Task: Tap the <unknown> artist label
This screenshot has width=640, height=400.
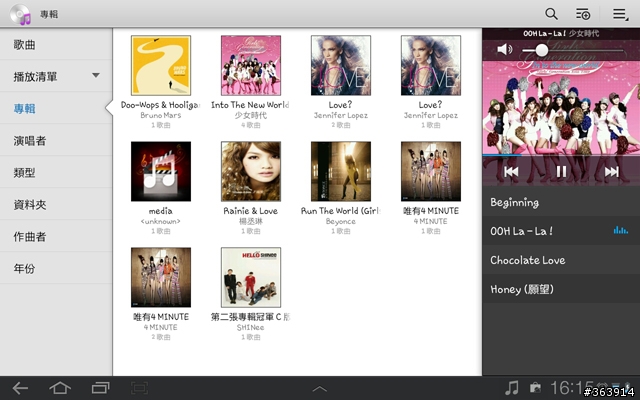Action: point(161,221)
